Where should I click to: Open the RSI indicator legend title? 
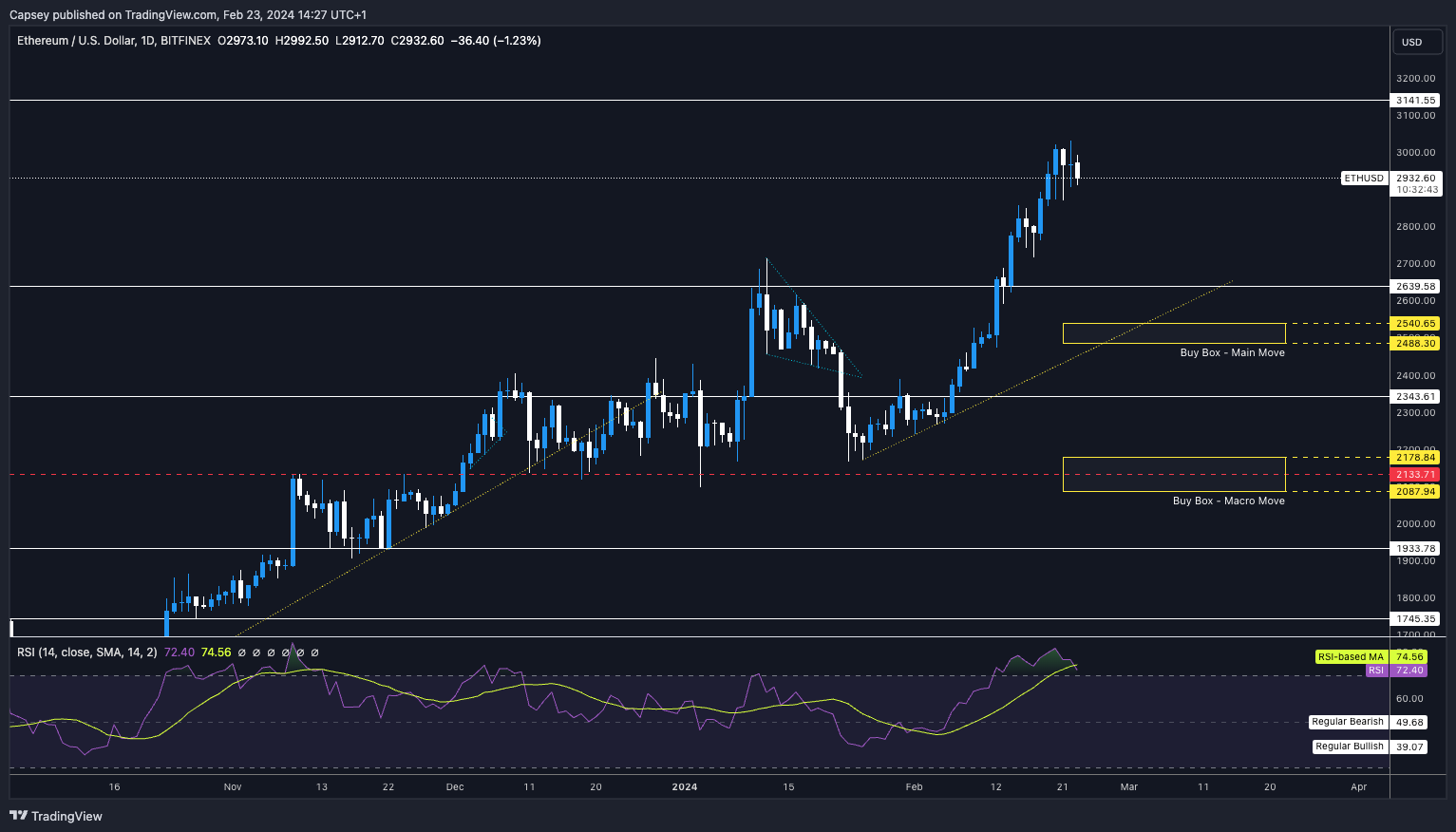[86, 652]
